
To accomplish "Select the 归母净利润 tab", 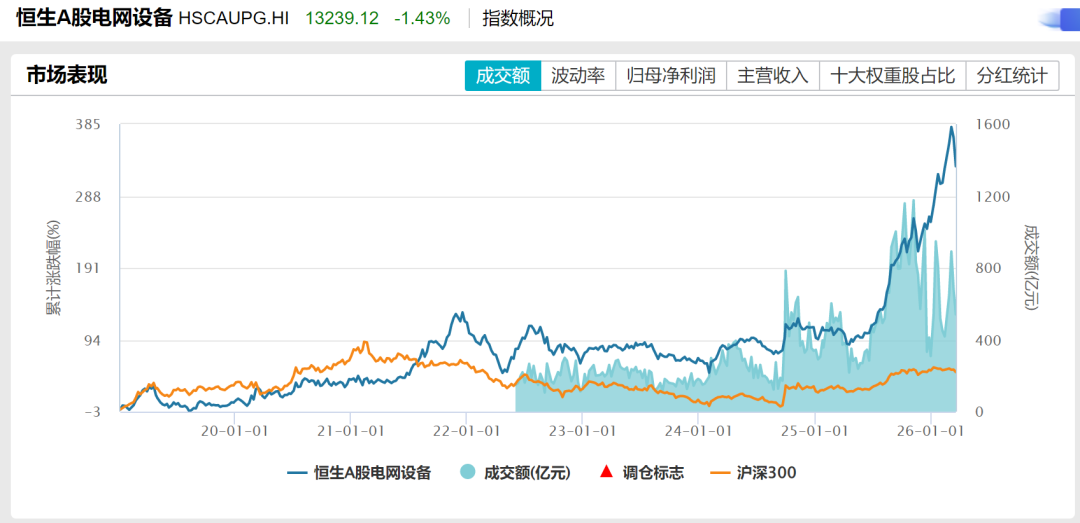I will [671, 76].
